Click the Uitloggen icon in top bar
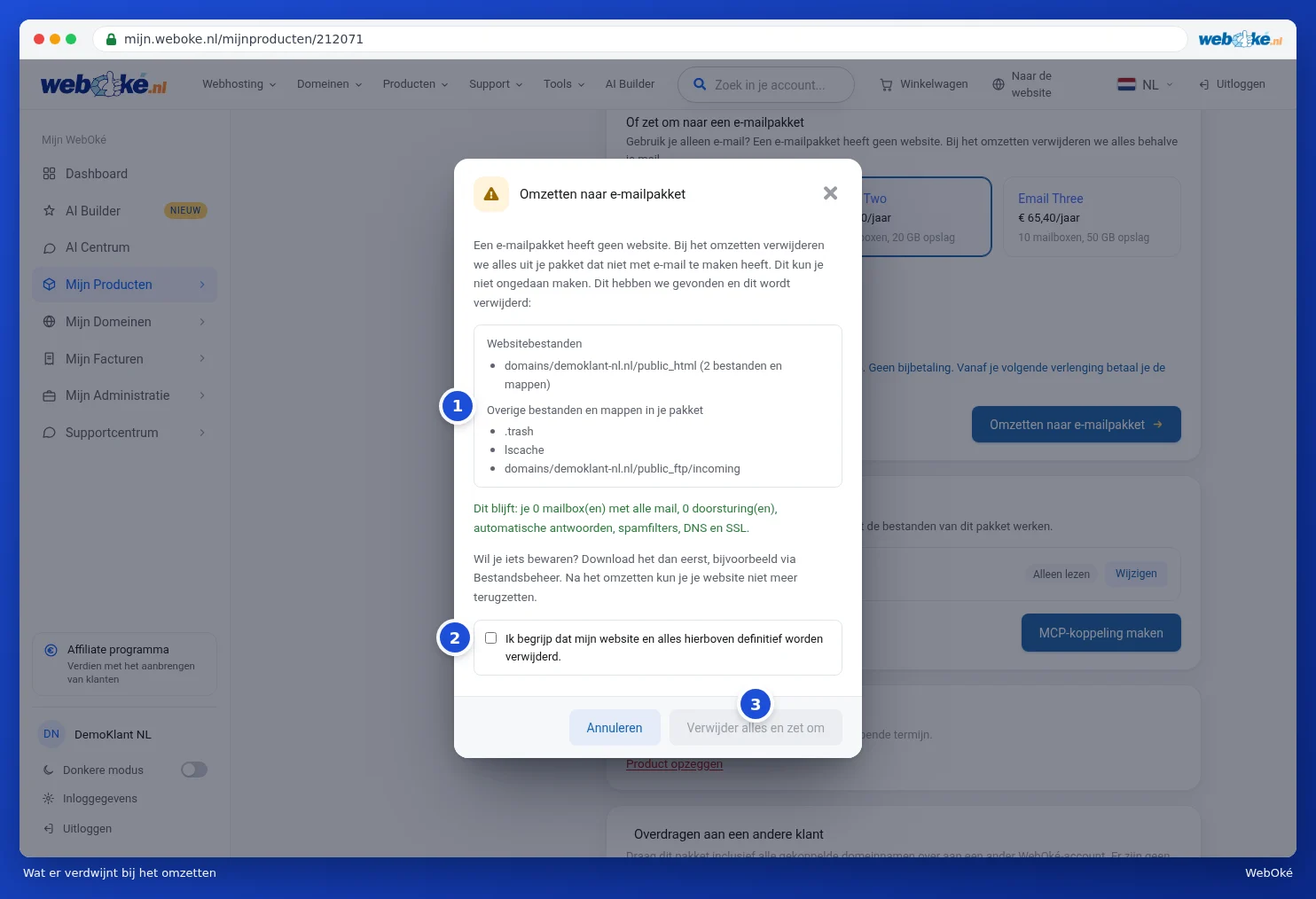 click(x=1203, y=84)
